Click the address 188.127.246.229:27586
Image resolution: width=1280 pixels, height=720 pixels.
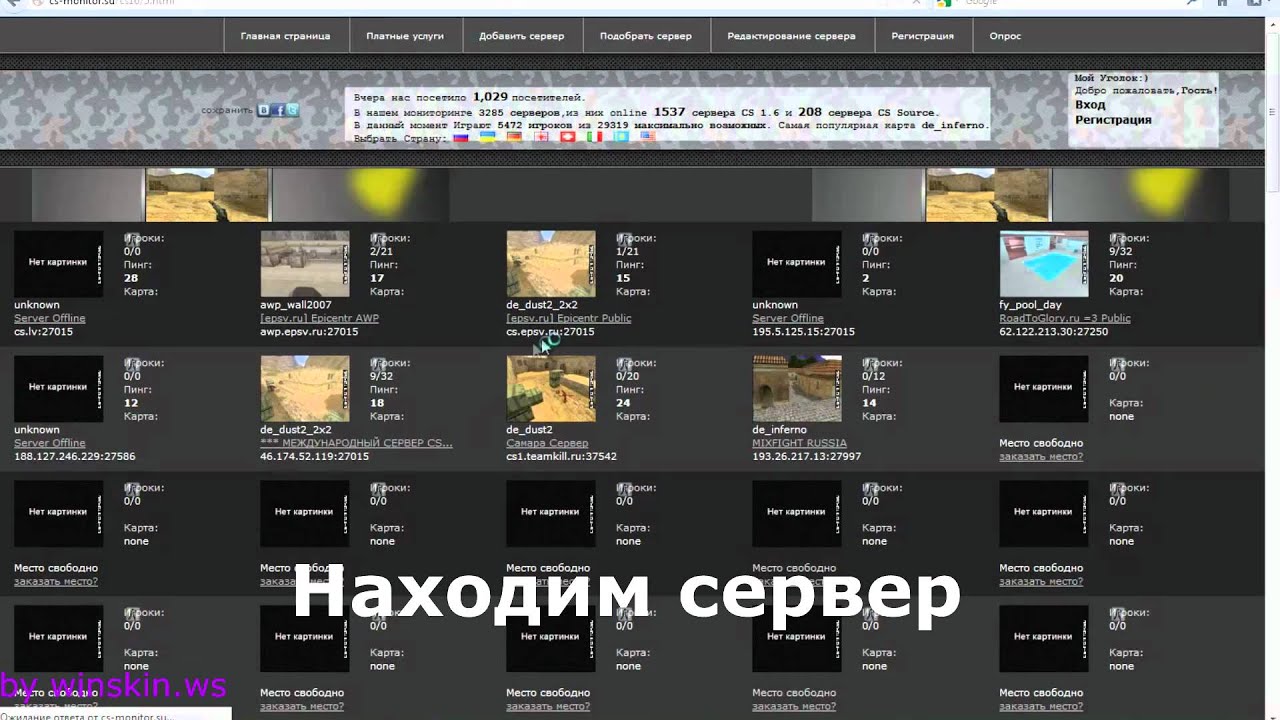click(75, 457)
